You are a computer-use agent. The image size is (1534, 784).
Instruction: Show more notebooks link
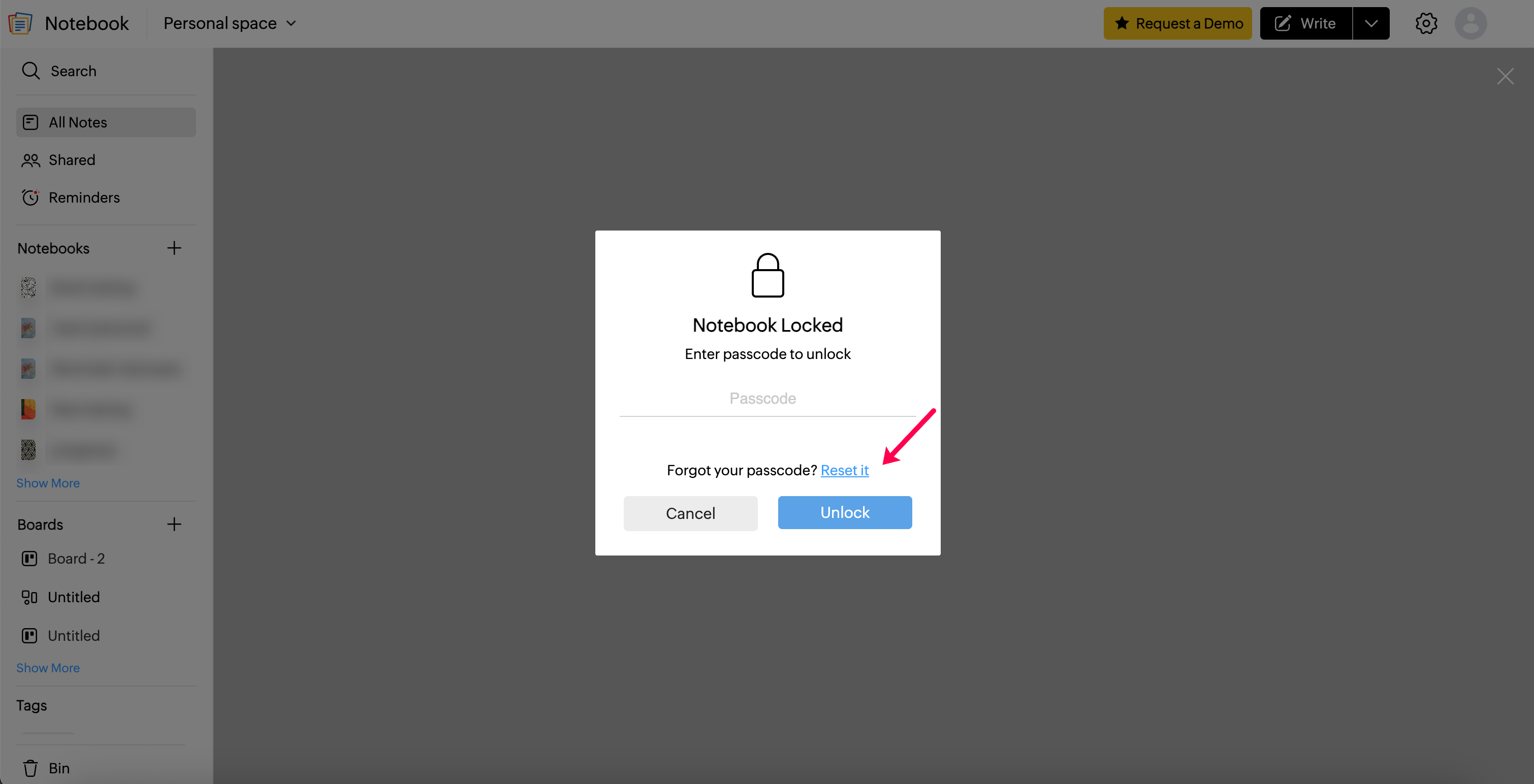(48, 483)
